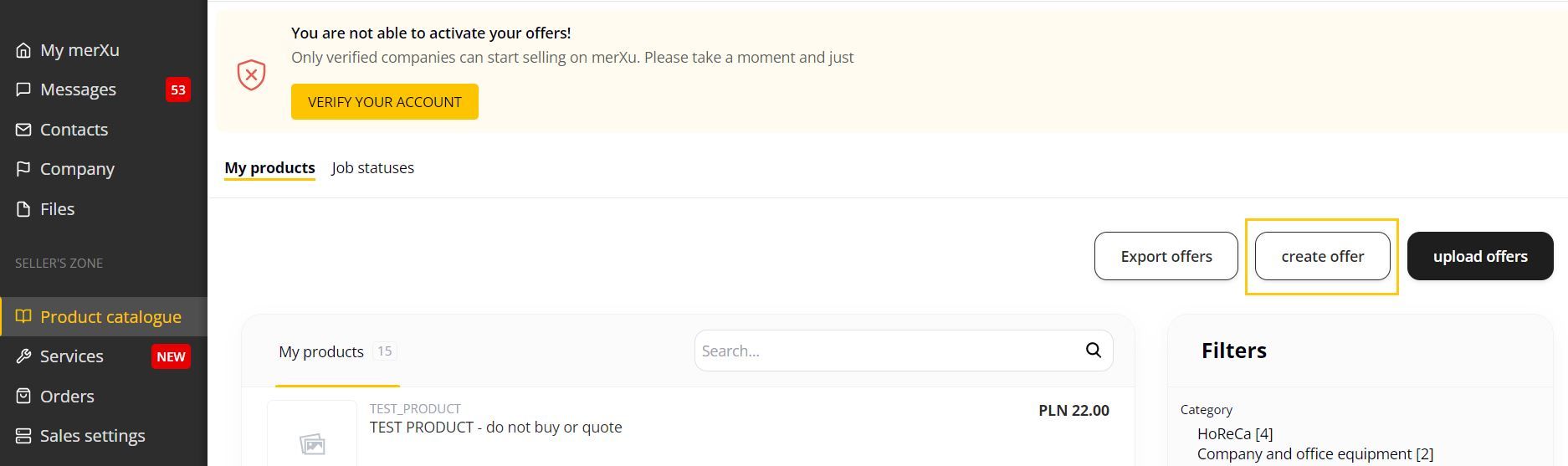Image resolution: width=1568 pixels, height=466 pixels.
Task: Click the Export offers button
Action: click(1166, 256)
